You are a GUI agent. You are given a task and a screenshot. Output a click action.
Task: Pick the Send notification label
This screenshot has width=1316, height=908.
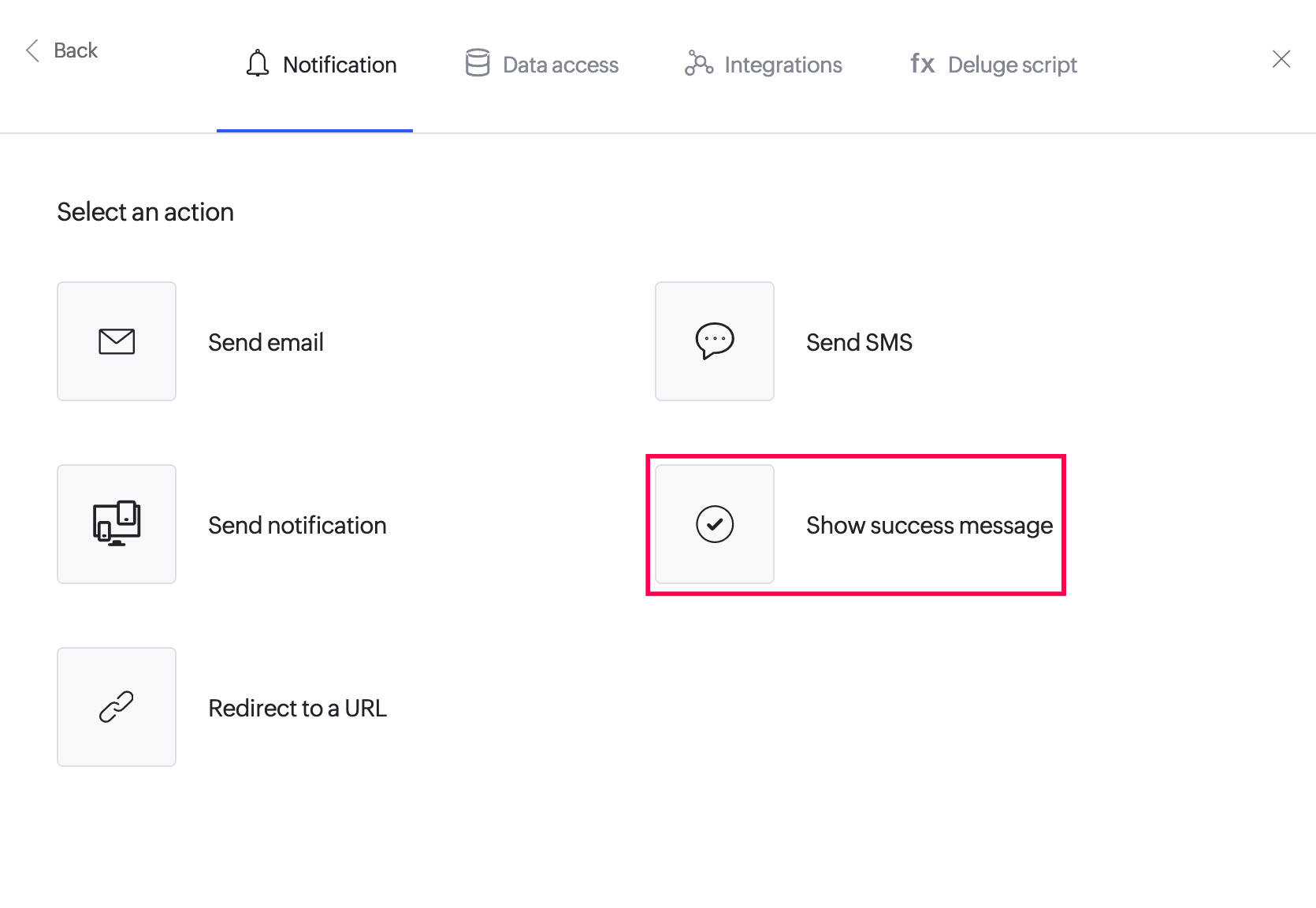pos(297,525)
